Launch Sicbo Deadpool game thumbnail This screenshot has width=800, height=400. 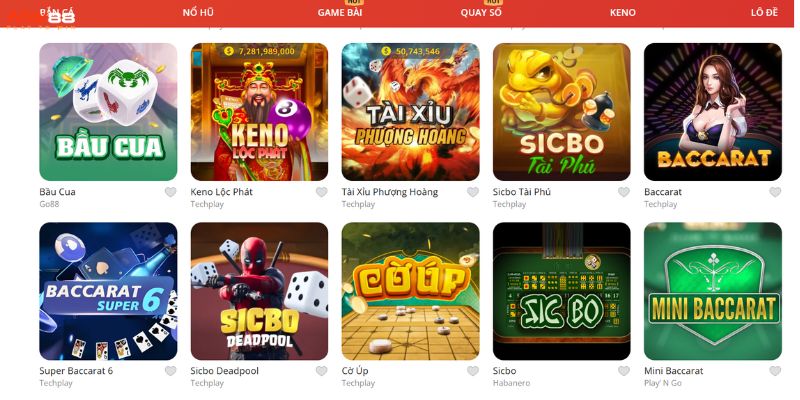click(x=259, y=291)
